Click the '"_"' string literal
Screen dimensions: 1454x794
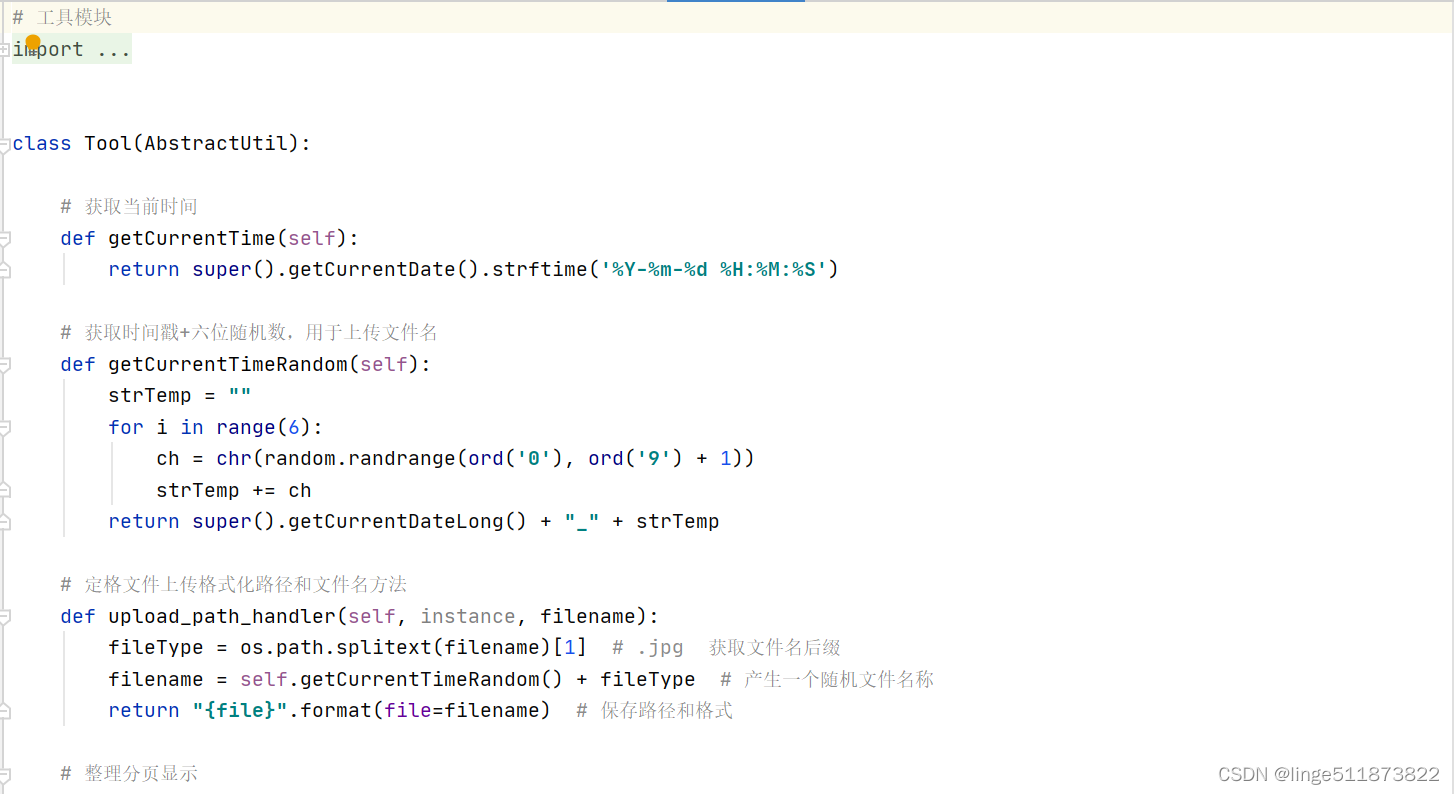point(582,521)
